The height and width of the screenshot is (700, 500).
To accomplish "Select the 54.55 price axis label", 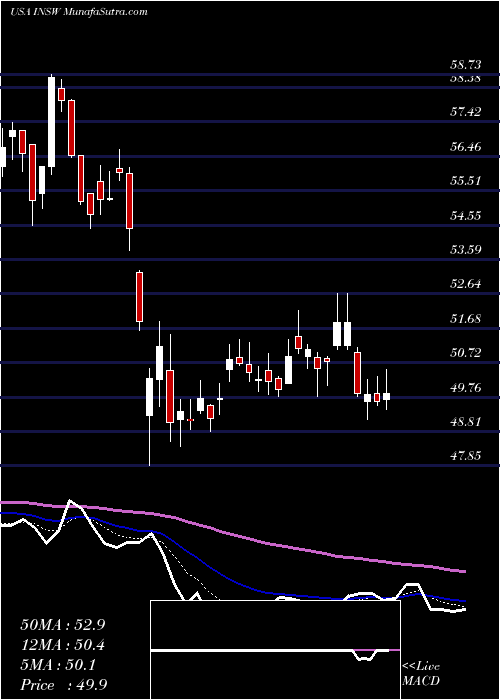I will pos(465,216).
